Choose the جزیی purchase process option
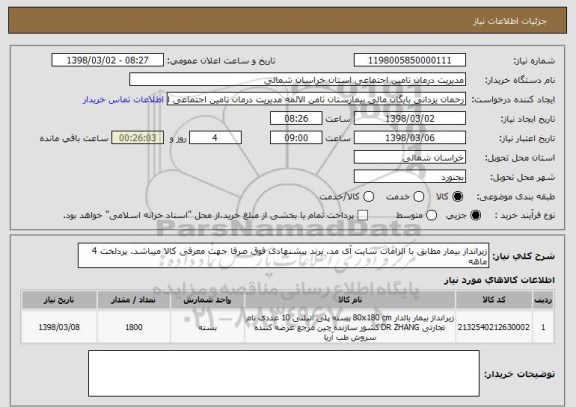Image resolution: width=576 pixels, height=407 pixels. 475,216
